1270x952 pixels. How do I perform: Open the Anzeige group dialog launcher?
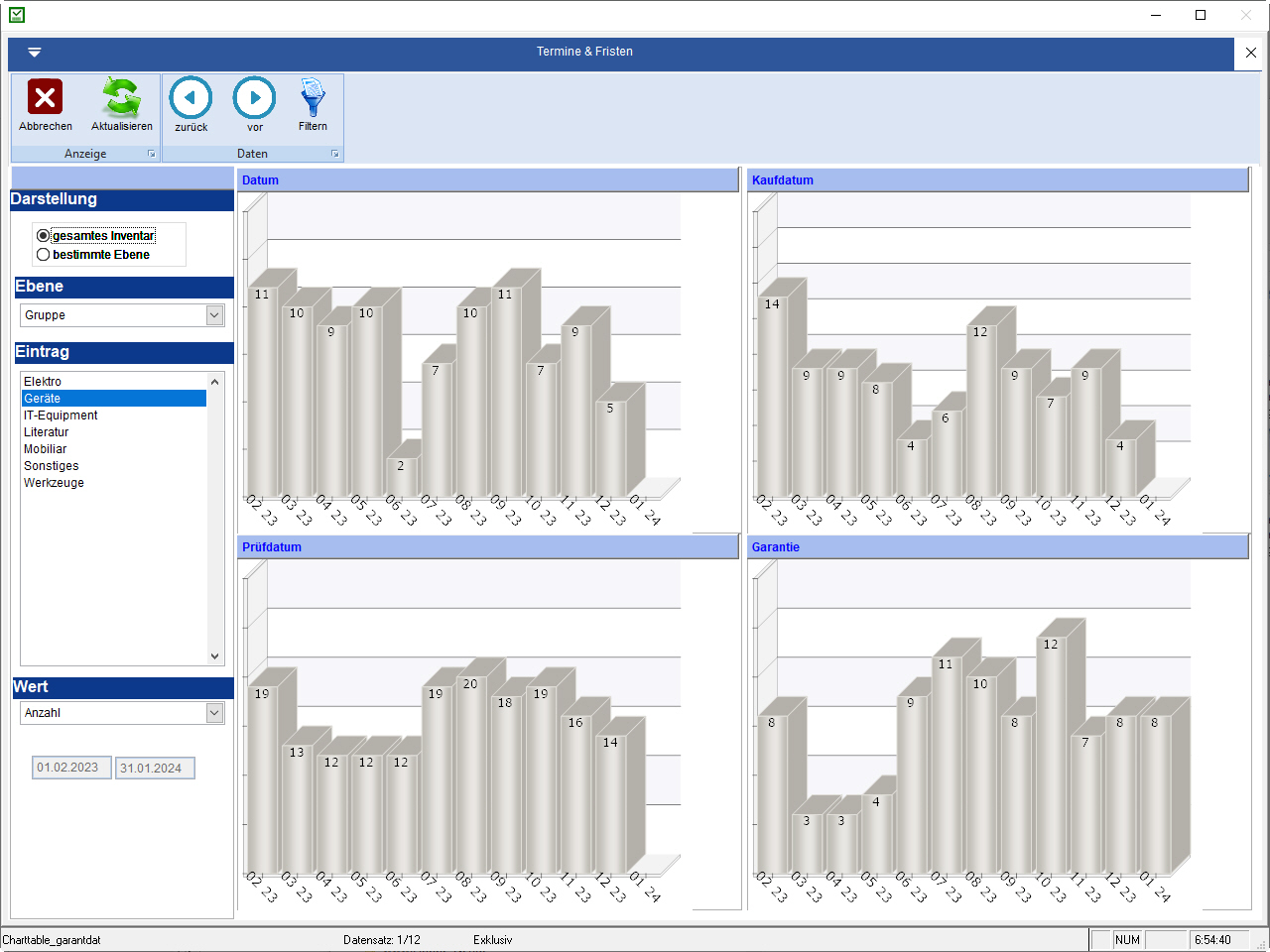152,154
